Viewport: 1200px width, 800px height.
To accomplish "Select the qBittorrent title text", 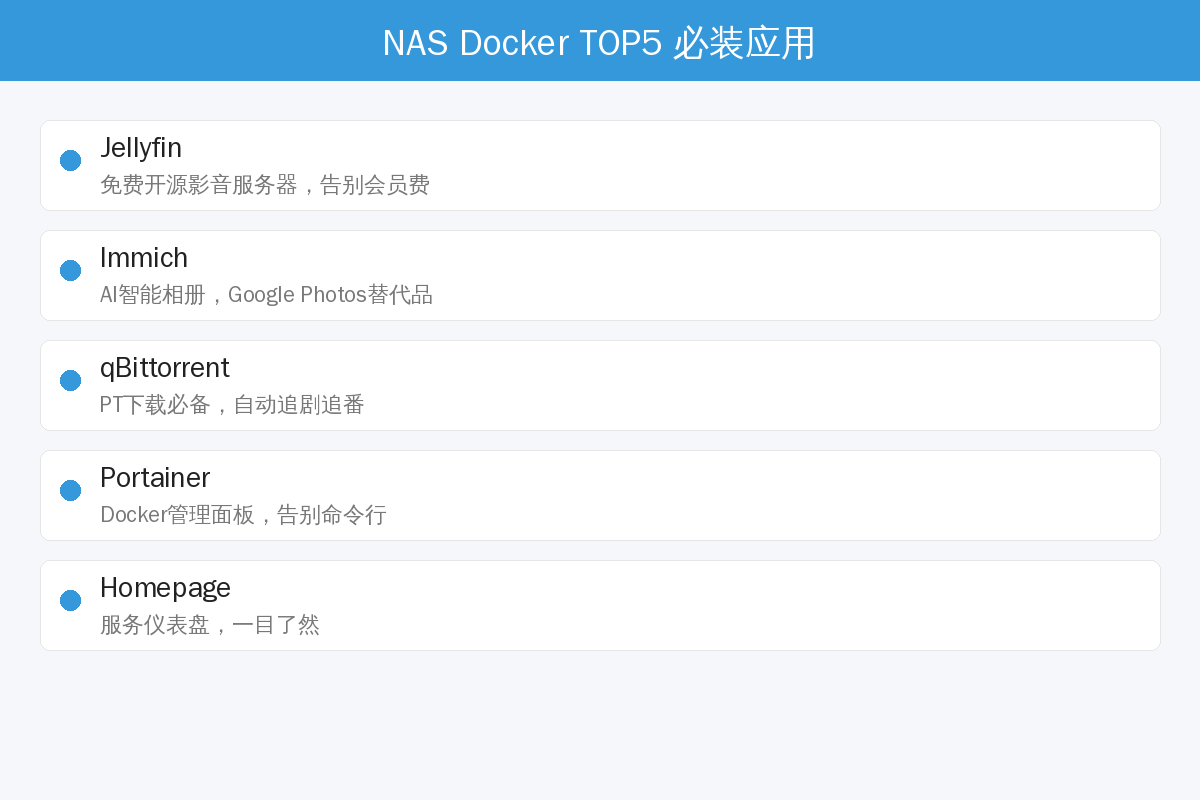I will 165,368.
